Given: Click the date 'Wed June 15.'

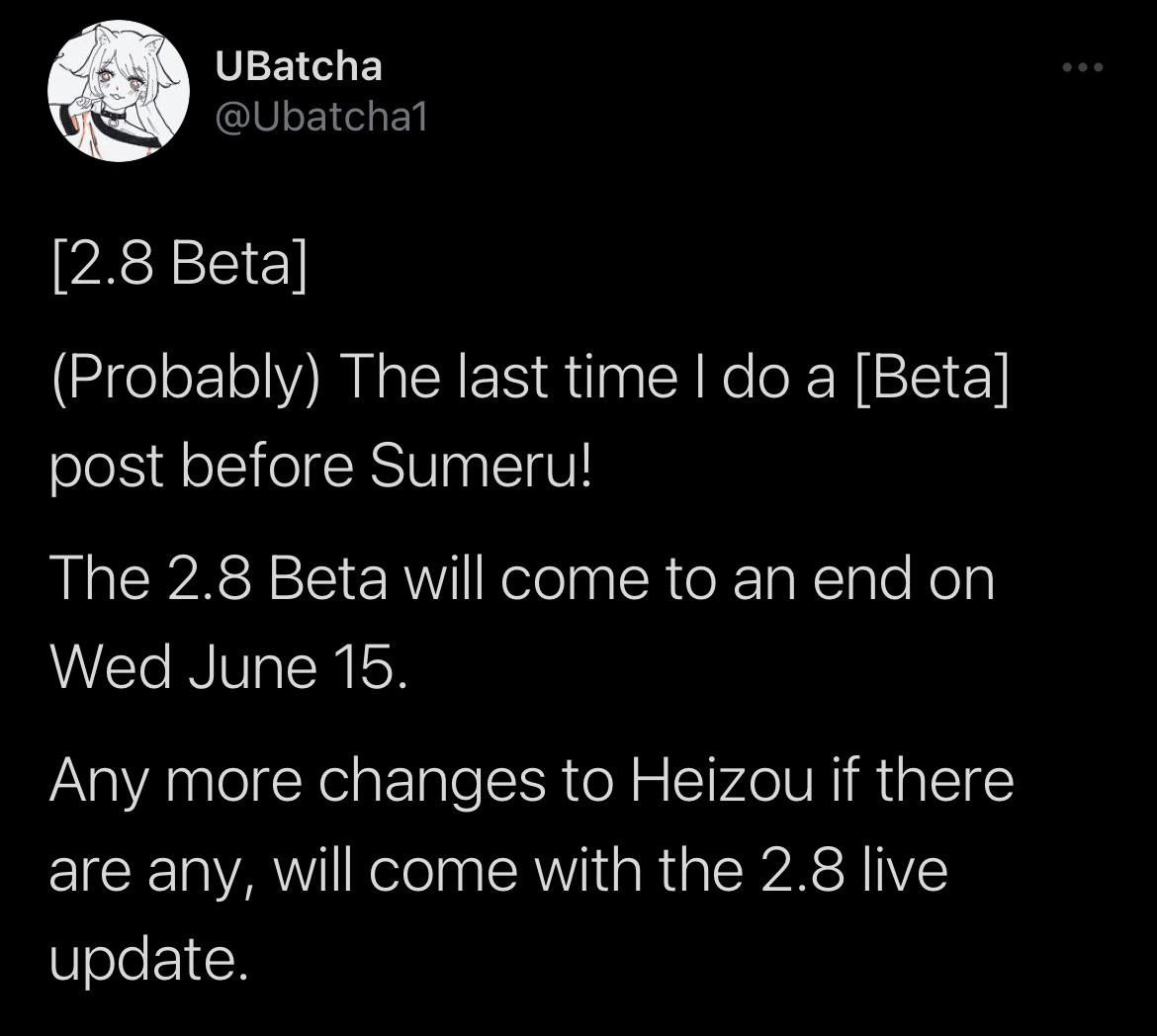Looking at the screenshot, I should coord(228,667).
